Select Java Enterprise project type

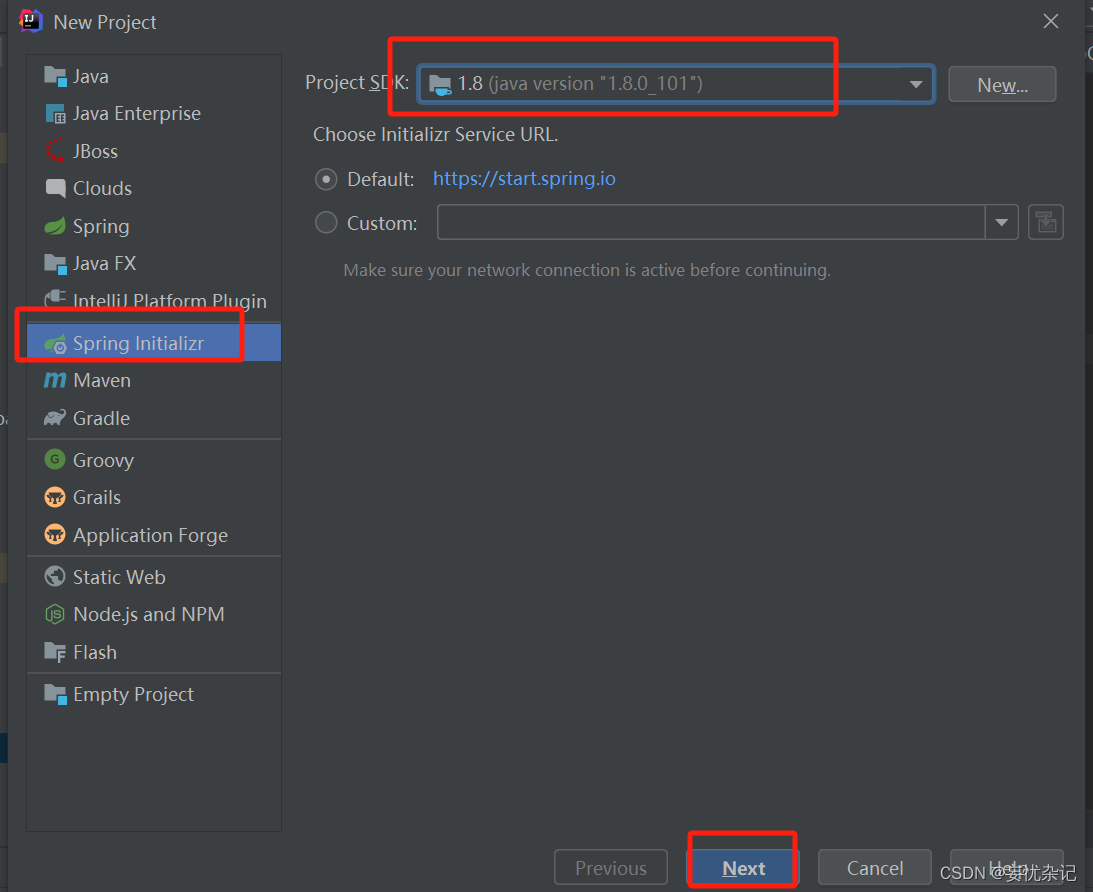pos(153,114)
